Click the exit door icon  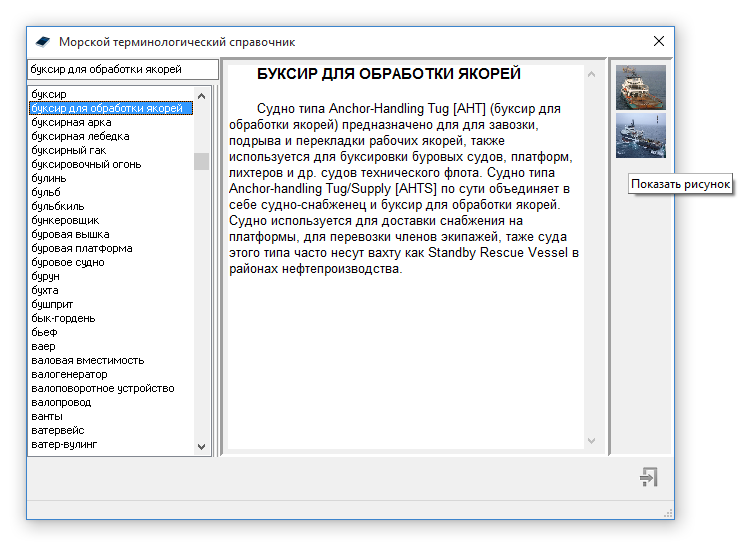point(648,477)
